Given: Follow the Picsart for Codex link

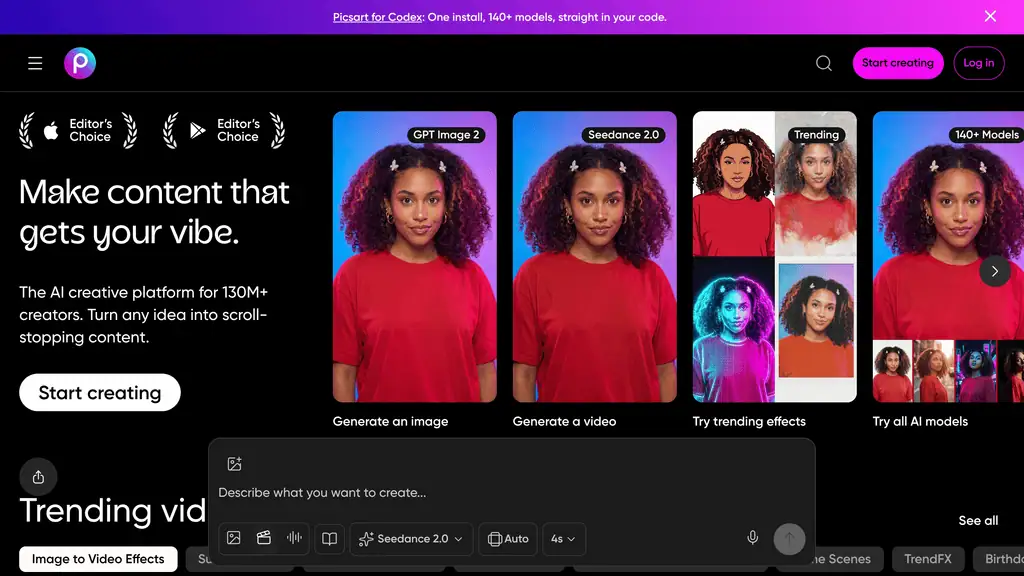Looking at the screenshot, I should point(377,17).
